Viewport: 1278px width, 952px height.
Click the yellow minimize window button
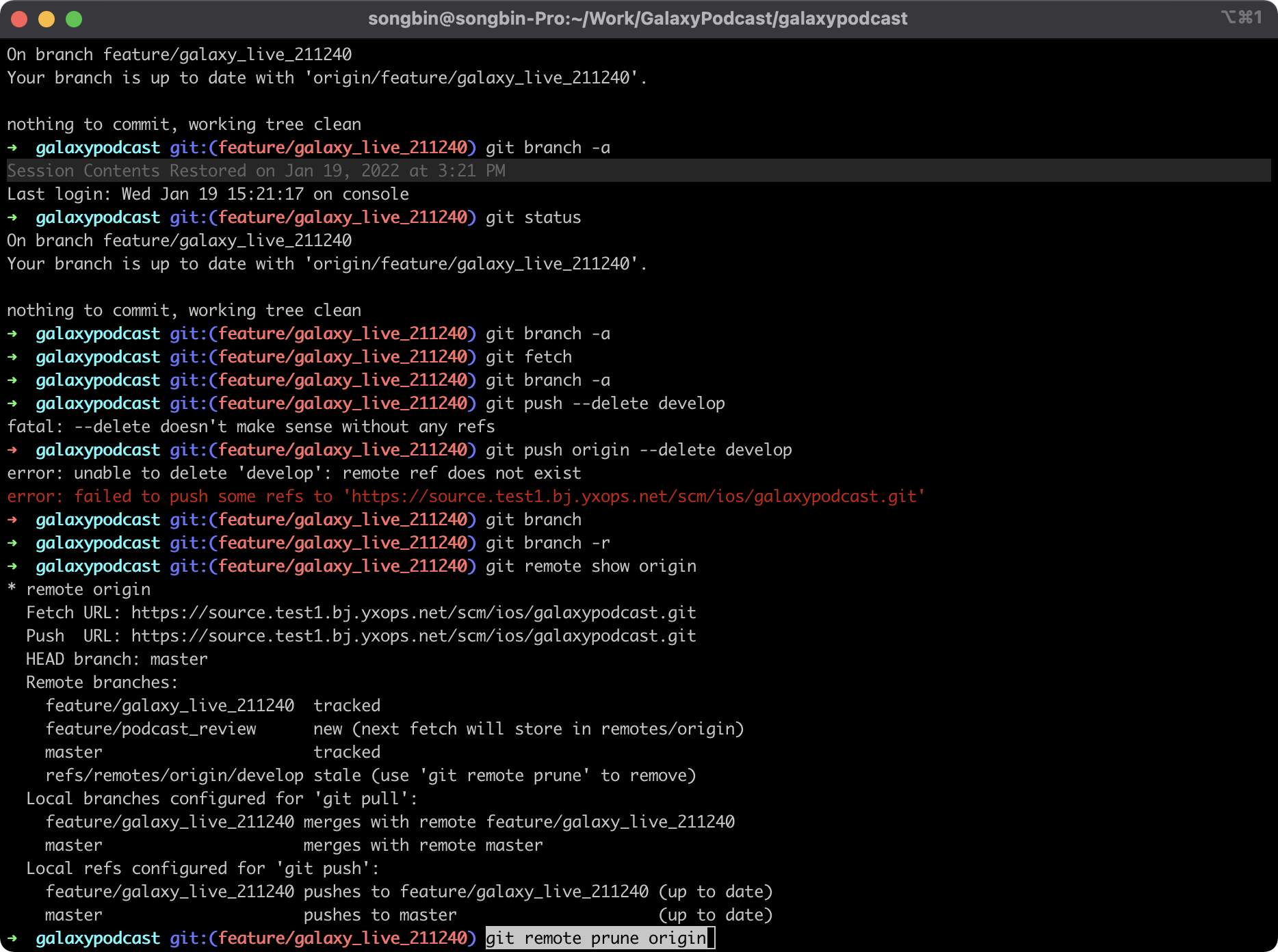[47, 19]
